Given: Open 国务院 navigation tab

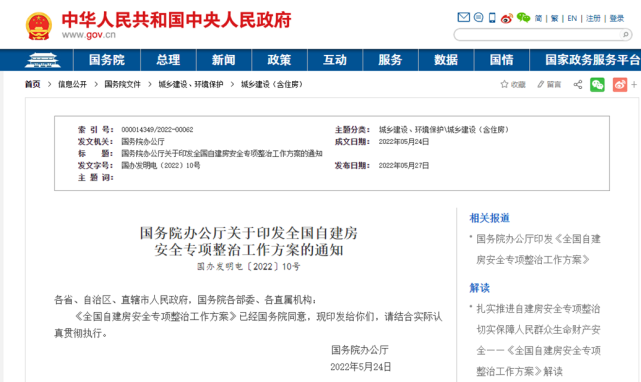Looking at the screenshot, I should click(x=107, y=60).
